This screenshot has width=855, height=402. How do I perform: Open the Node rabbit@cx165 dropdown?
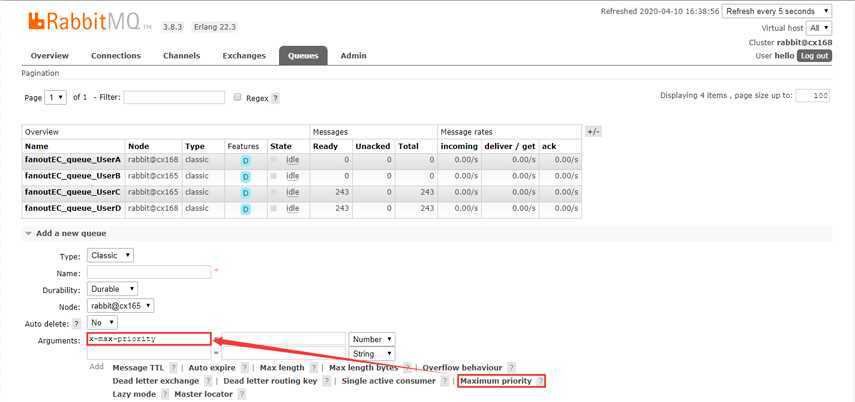pyautogui.click(x=121, y=306)
